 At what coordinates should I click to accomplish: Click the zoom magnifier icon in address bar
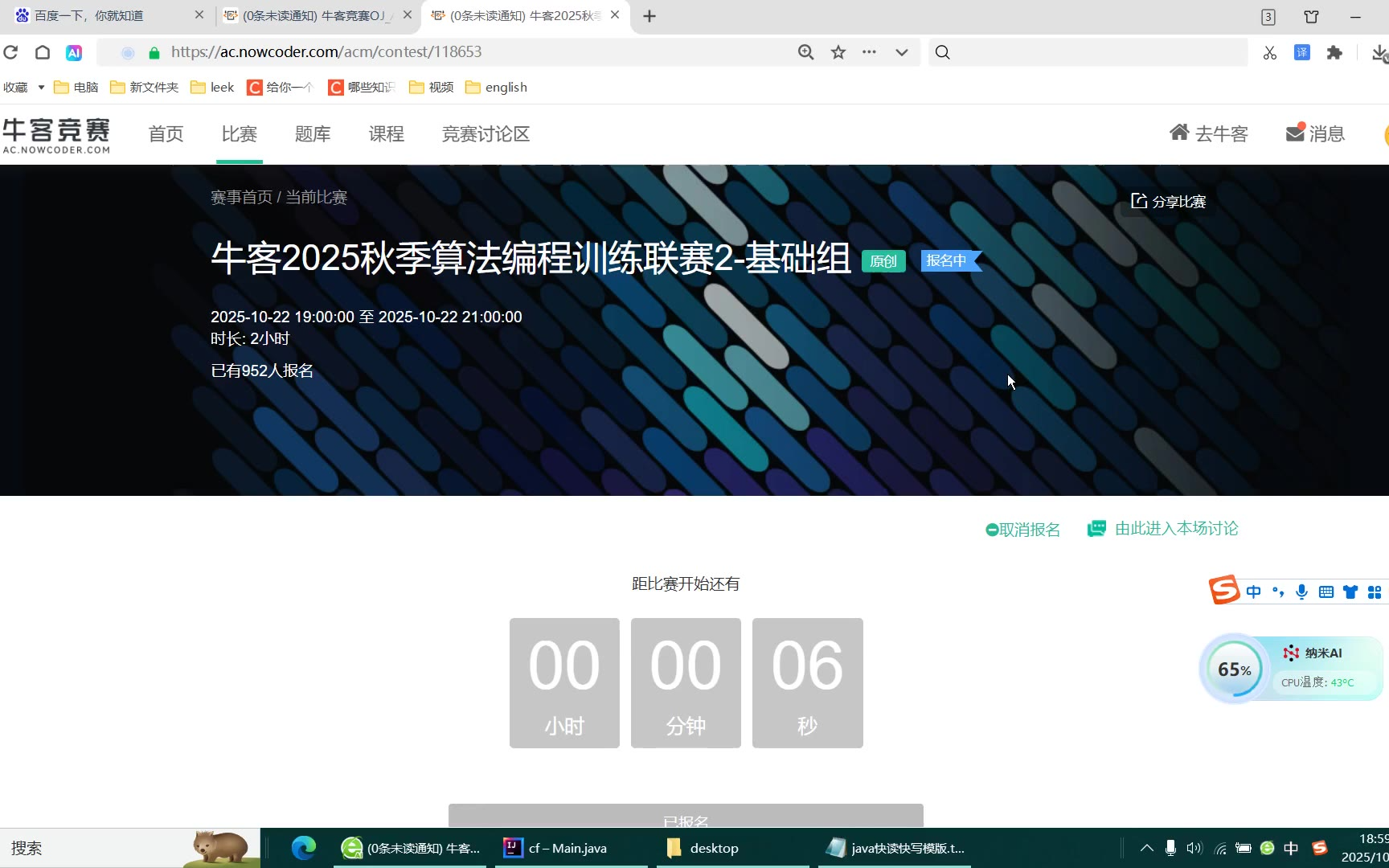click(x=805, y=52)
